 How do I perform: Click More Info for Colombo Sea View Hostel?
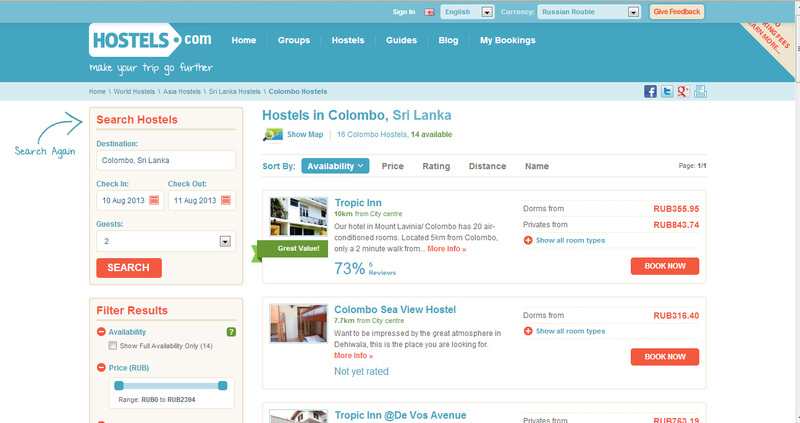tap(353, 356)
